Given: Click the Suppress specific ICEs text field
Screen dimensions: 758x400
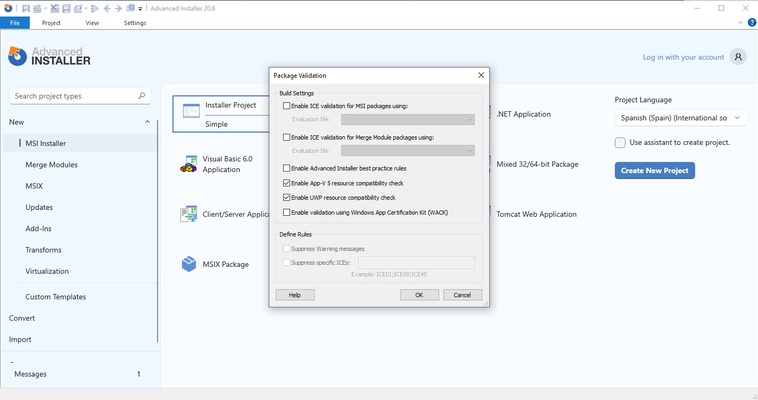Looking at the screenshot, I should (x=416, y=263).
